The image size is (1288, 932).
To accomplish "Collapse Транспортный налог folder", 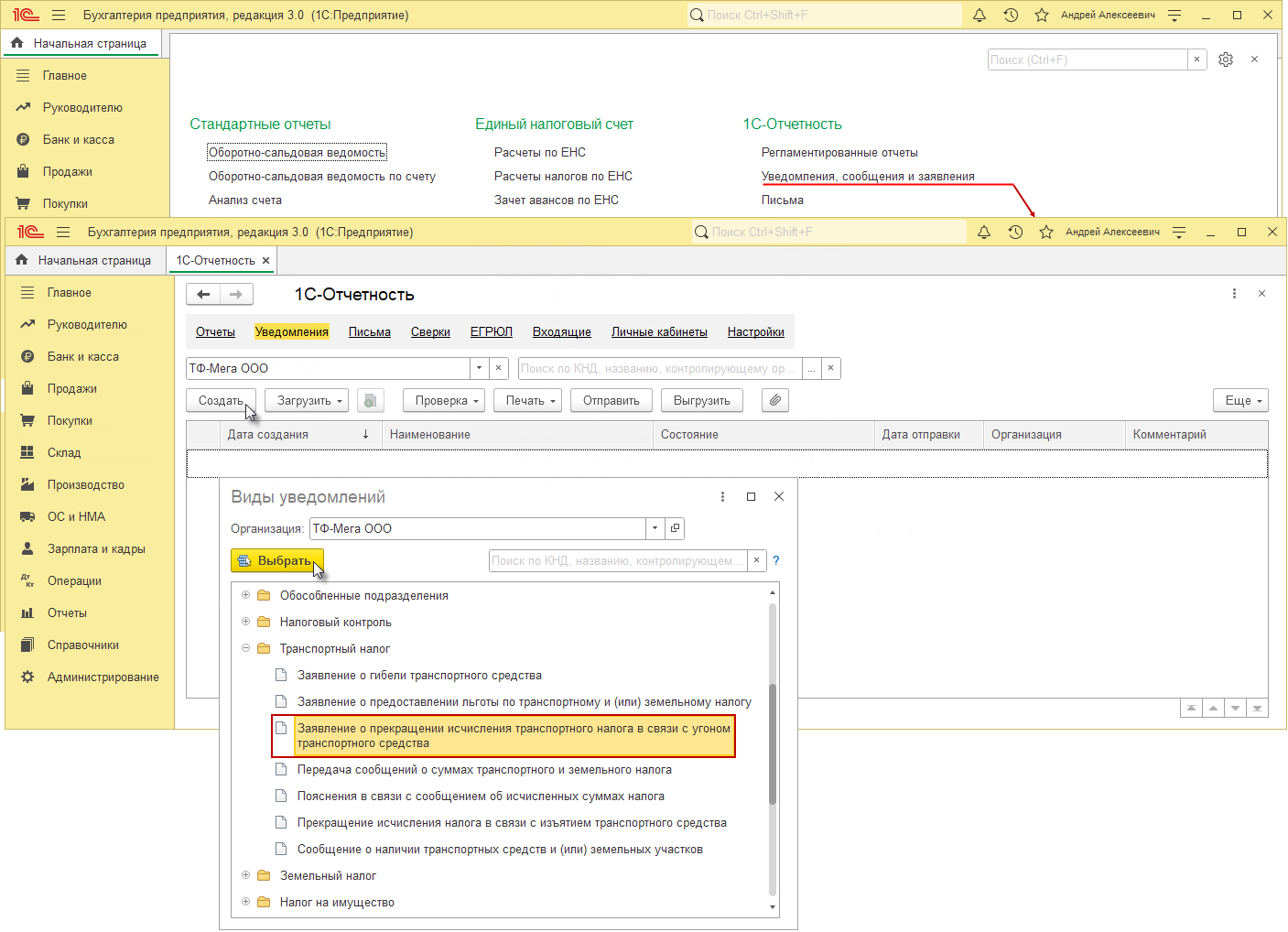I will [245, 648].
